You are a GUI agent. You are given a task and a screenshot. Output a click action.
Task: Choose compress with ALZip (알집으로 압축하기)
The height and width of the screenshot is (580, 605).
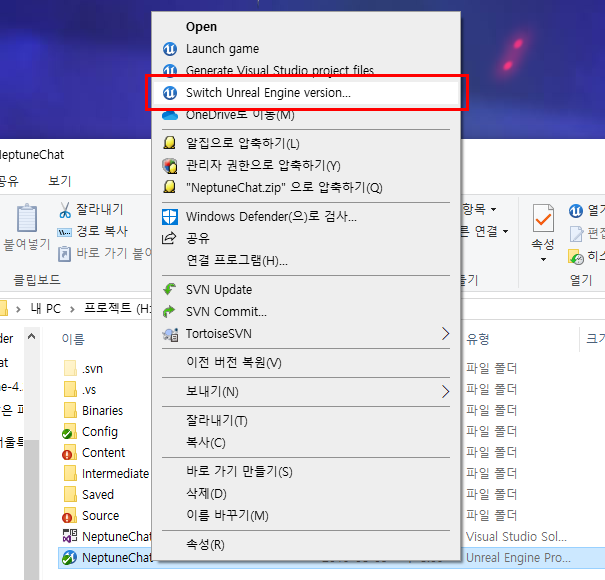[243, 143]
